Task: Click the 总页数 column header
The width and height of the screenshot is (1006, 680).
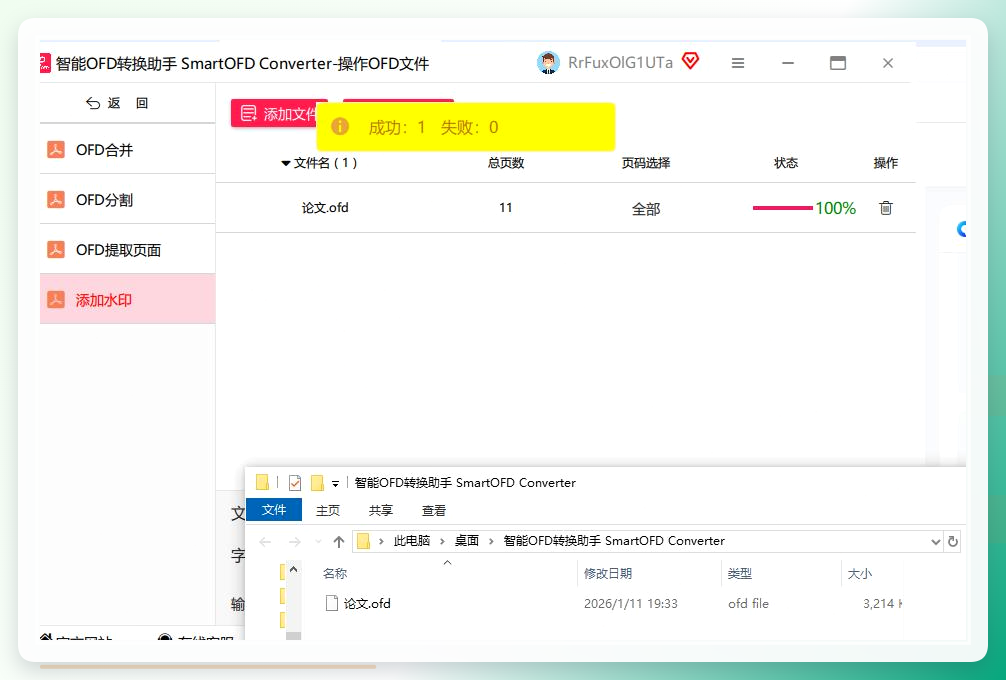Action: click(x=506, y=163)
